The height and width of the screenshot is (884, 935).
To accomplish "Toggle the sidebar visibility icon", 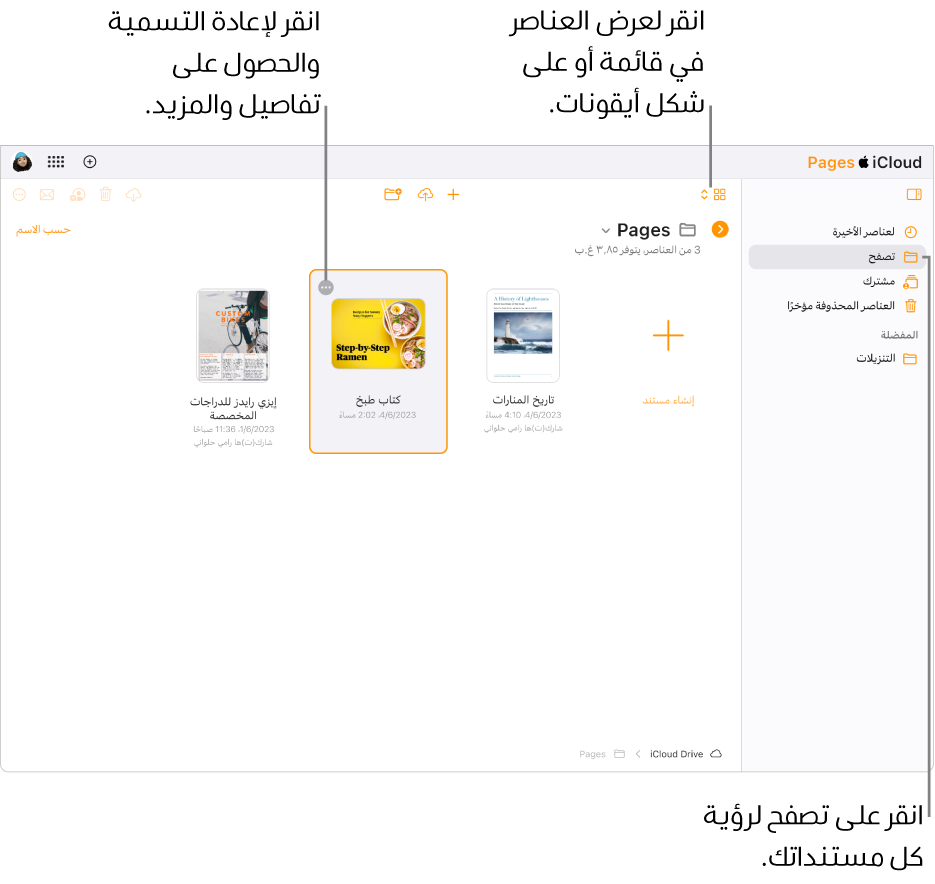I will point(913,195).
